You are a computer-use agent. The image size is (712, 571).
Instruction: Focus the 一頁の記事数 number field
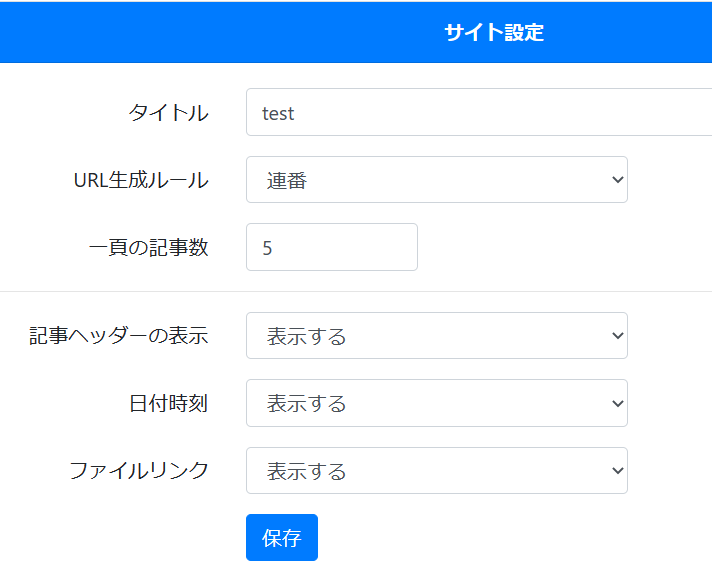(x=331, y=247)
